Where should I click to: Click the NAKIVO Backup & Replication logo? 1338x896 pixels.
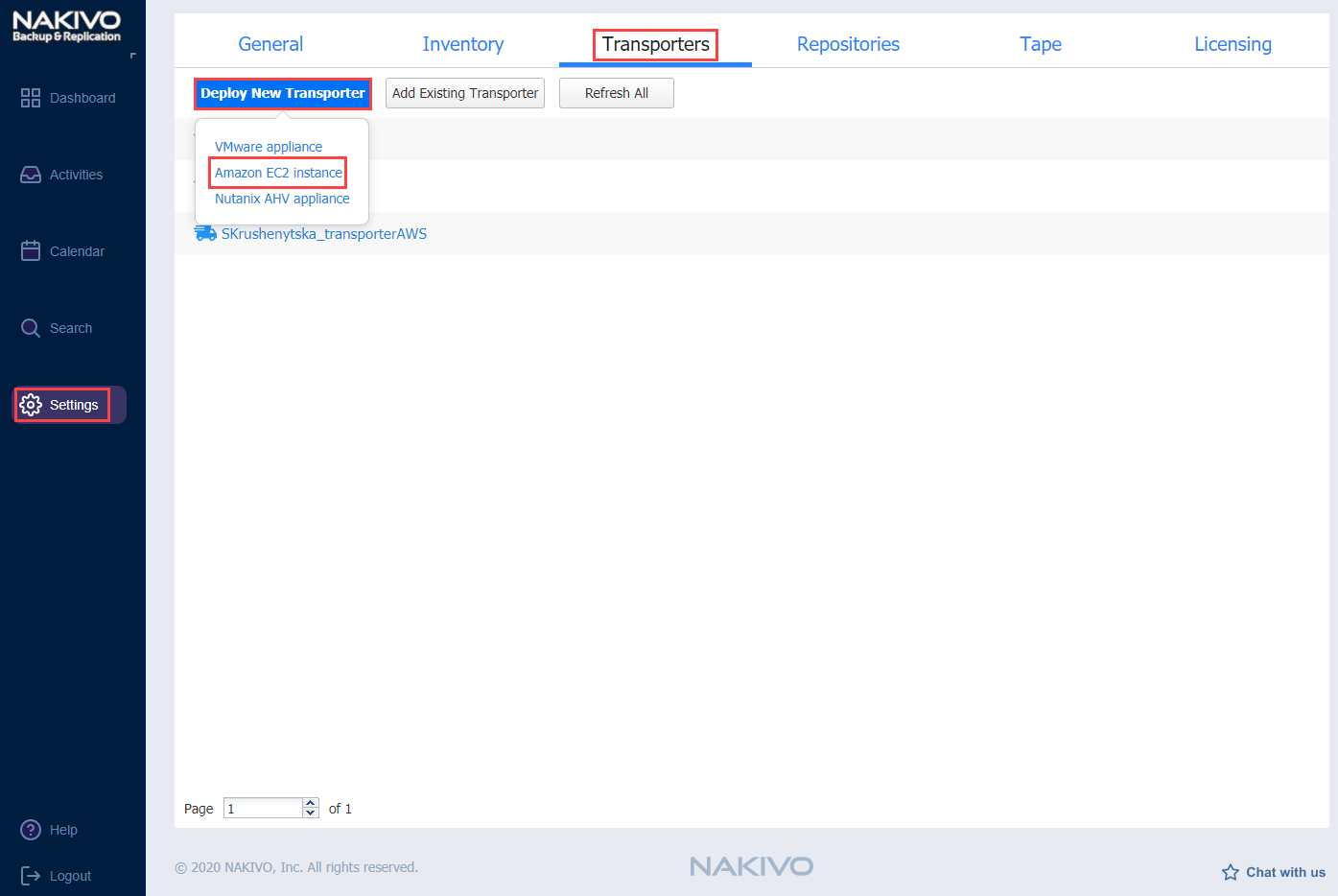[66, 26]
